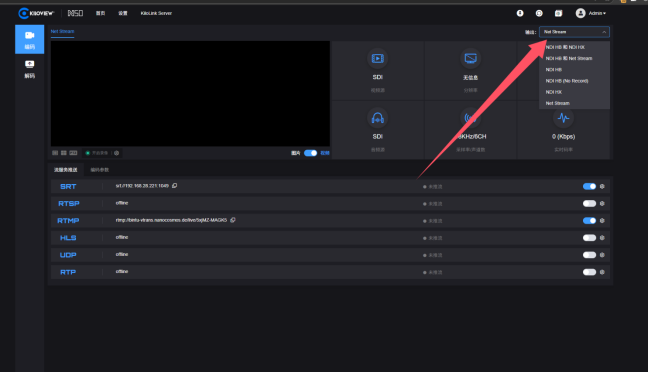The width and height of the screenshot is (648, 373).
Task: Open RTMP row settings gear
Action: (602, 221)
